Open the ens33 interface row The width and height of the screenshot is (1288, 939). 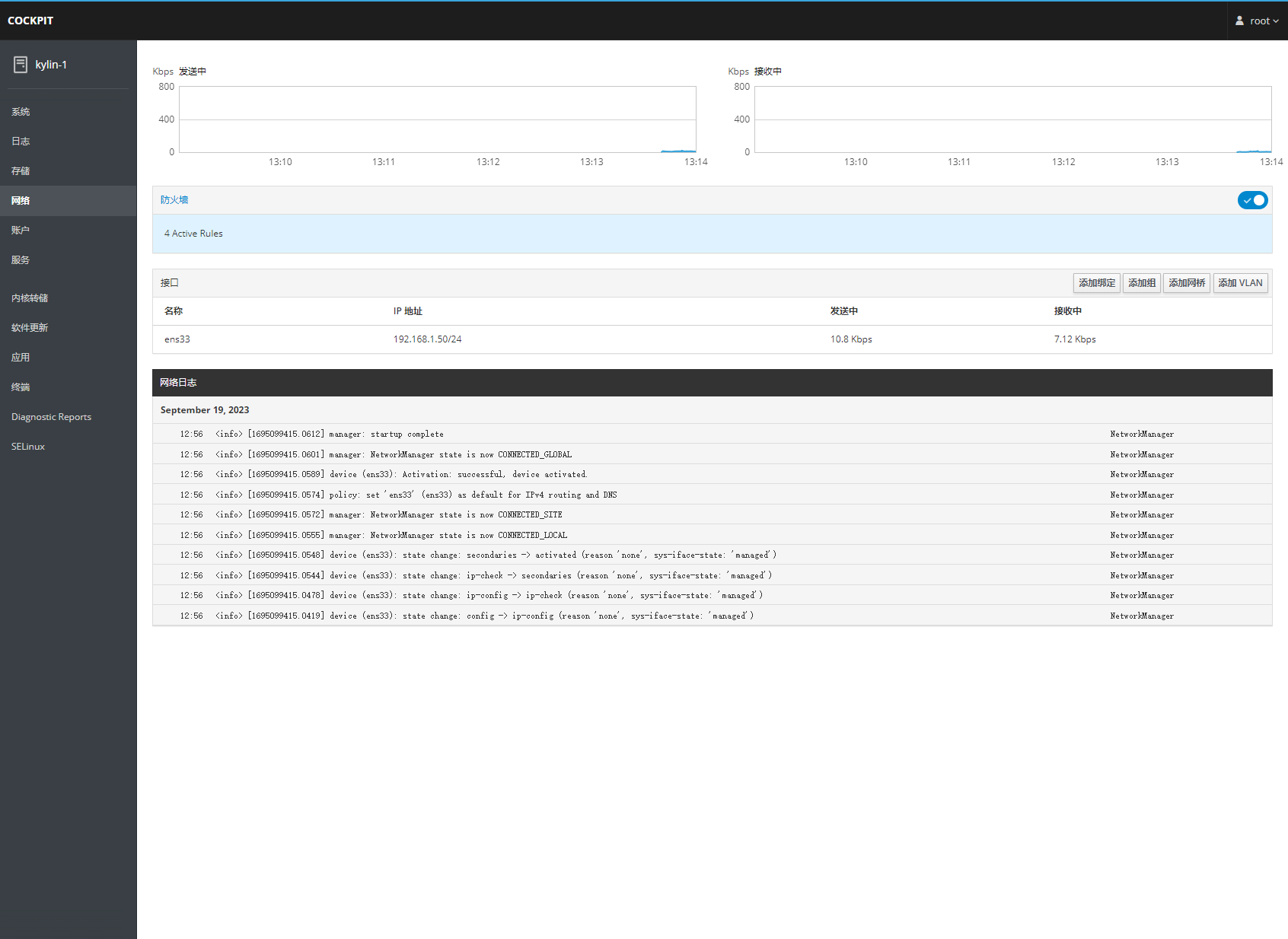[712, 339]
